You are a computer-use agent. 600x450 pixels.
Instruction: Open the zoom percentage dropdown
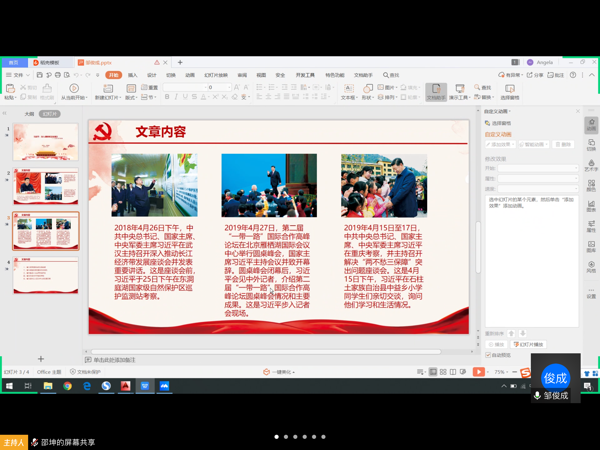501,372
